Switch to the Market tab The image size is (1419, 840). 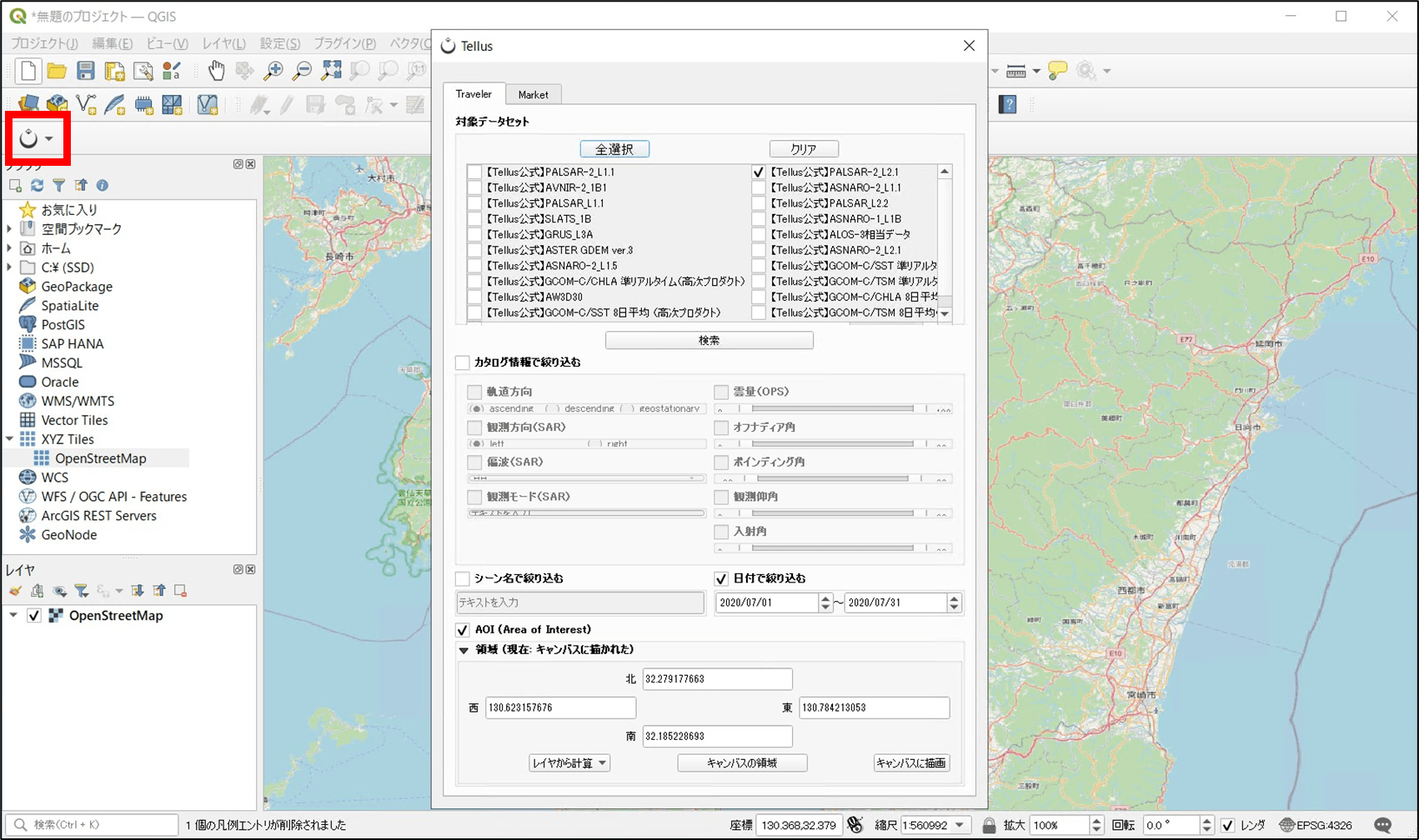coord(533,95)
